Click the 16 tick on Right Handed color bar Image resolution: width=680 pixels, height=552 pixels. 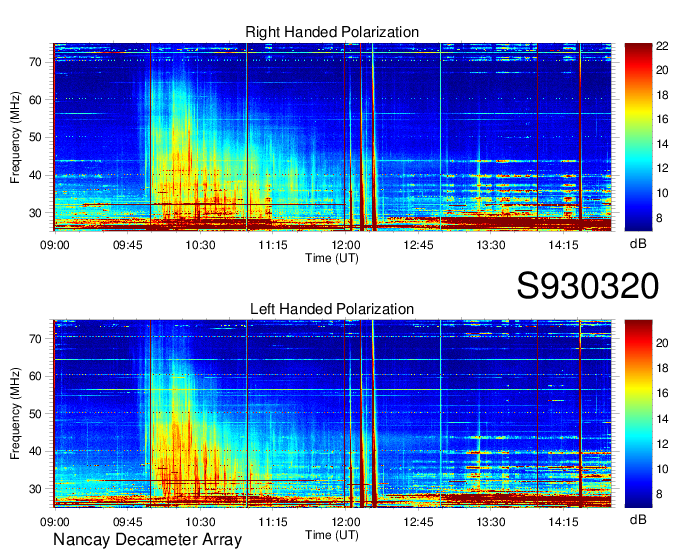(662, 119)
